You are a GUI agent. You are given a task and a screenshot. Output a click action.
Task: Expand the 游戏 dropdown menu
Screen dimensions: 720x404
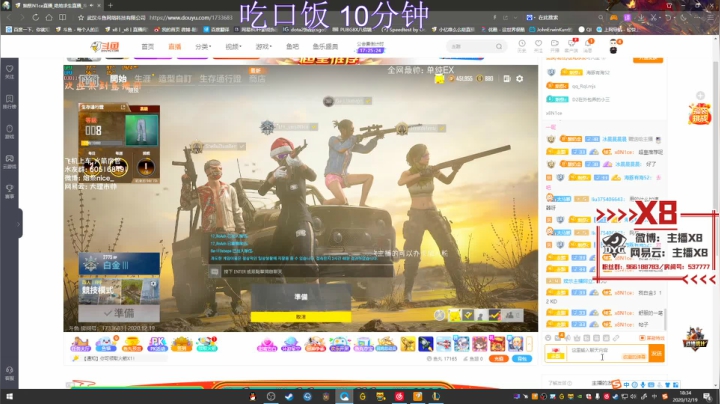pos(264,46)
